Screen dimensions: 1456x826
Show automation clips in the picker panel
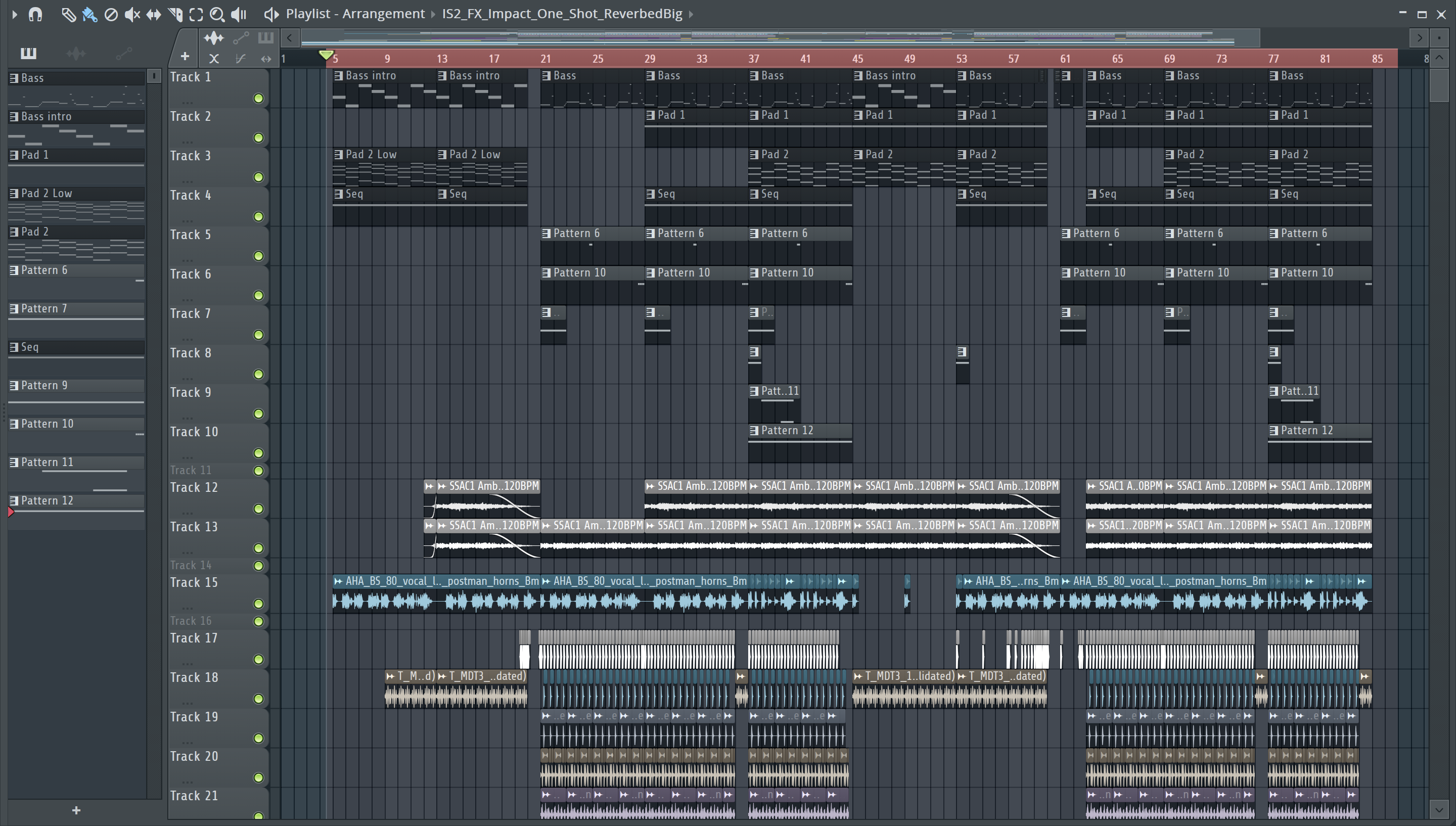pyautogui.click(x=124, y=54)
